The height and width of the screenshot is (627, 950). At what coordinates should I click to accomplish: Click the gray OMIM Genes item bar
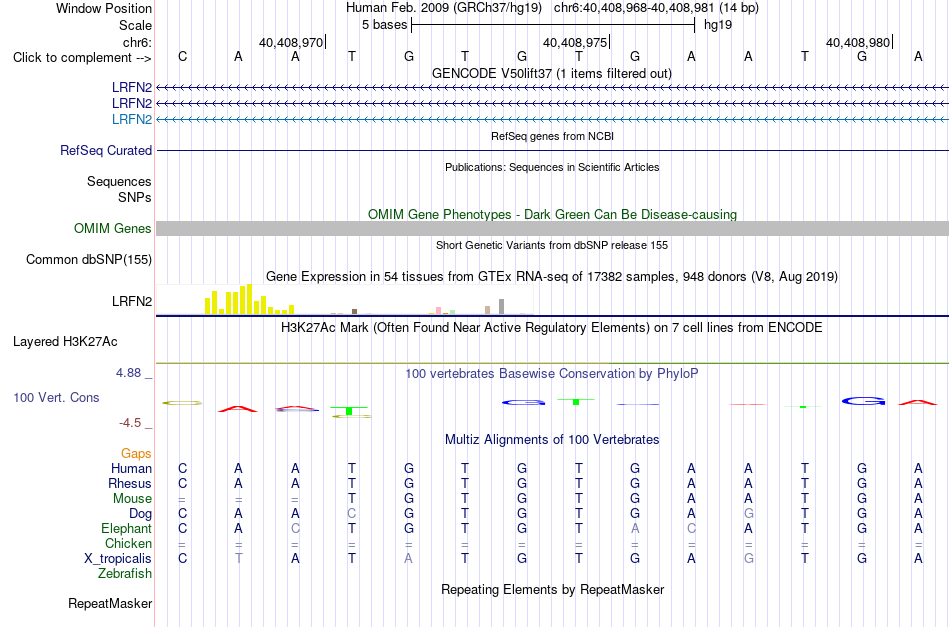point(552,228)
